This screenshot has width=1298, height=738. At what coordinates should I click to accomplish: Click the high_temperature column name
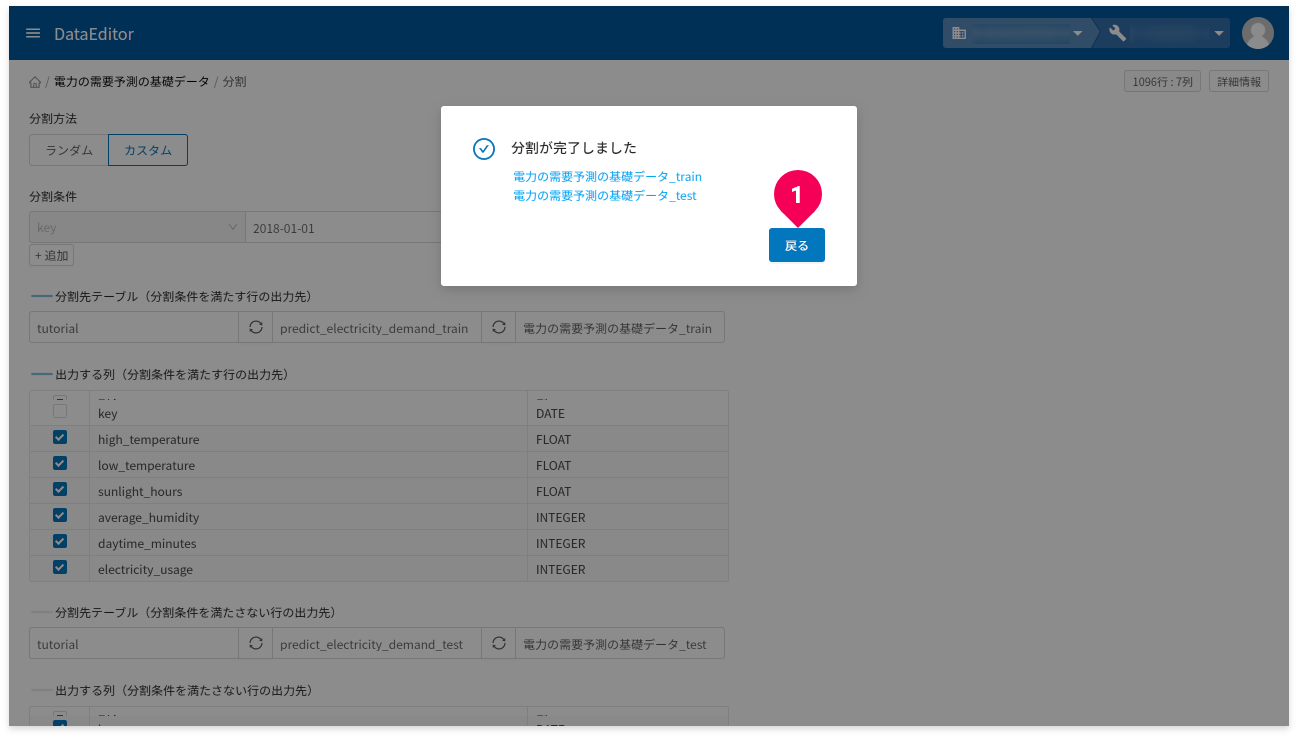tap(148, 439)
